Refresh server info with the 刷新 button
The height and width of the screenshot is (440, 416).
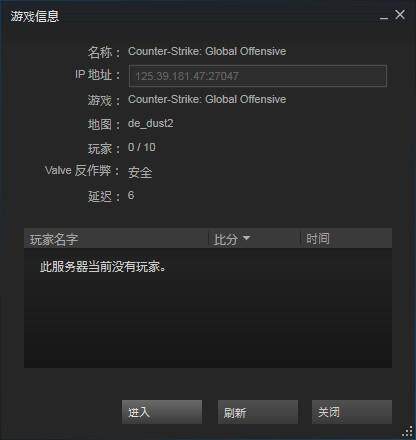point(258,412)
